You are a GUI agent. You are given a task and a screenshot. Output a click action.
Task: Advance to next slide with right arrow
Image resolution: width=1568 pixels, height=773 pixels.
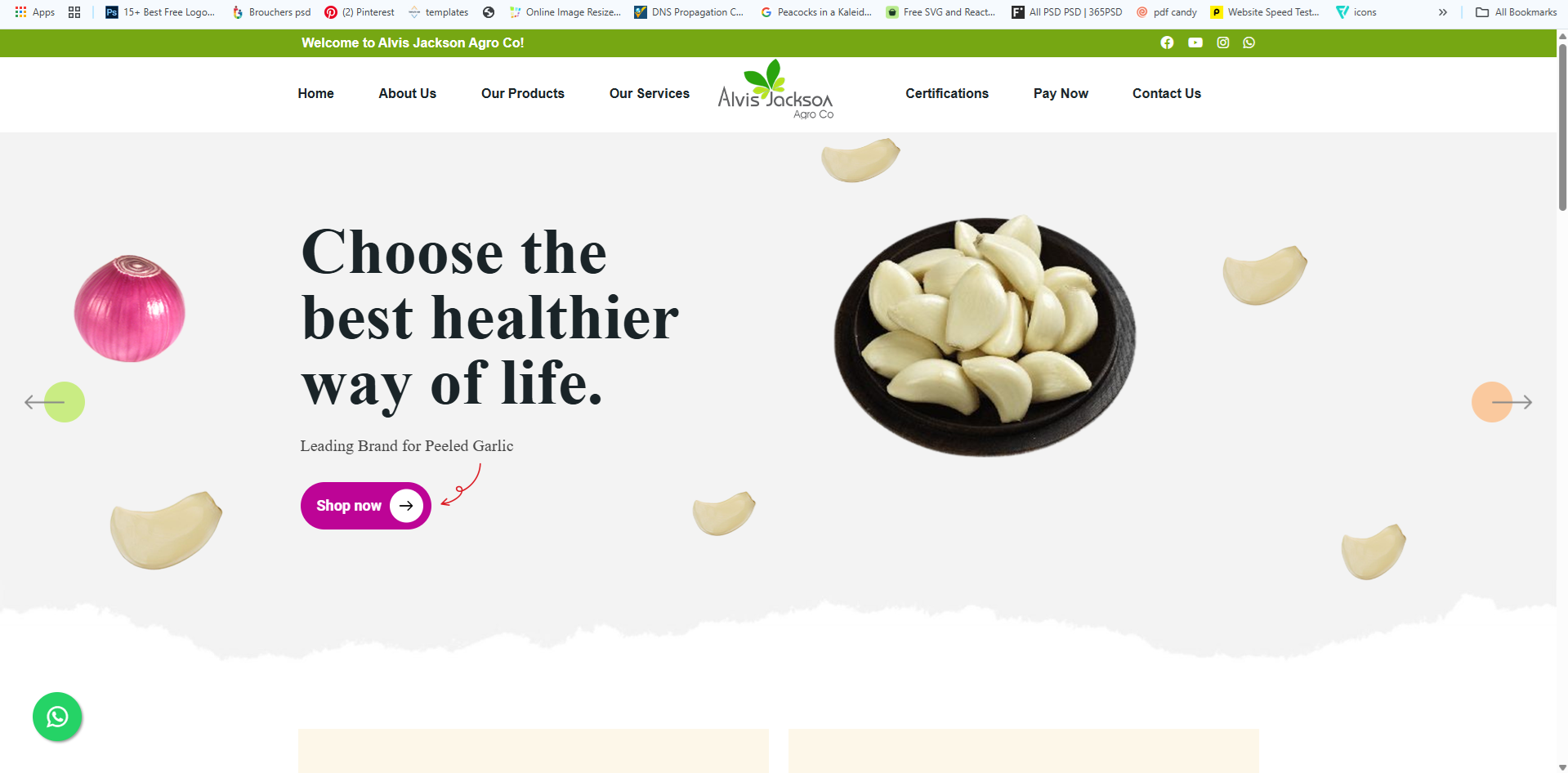(x=1502, y=402)
